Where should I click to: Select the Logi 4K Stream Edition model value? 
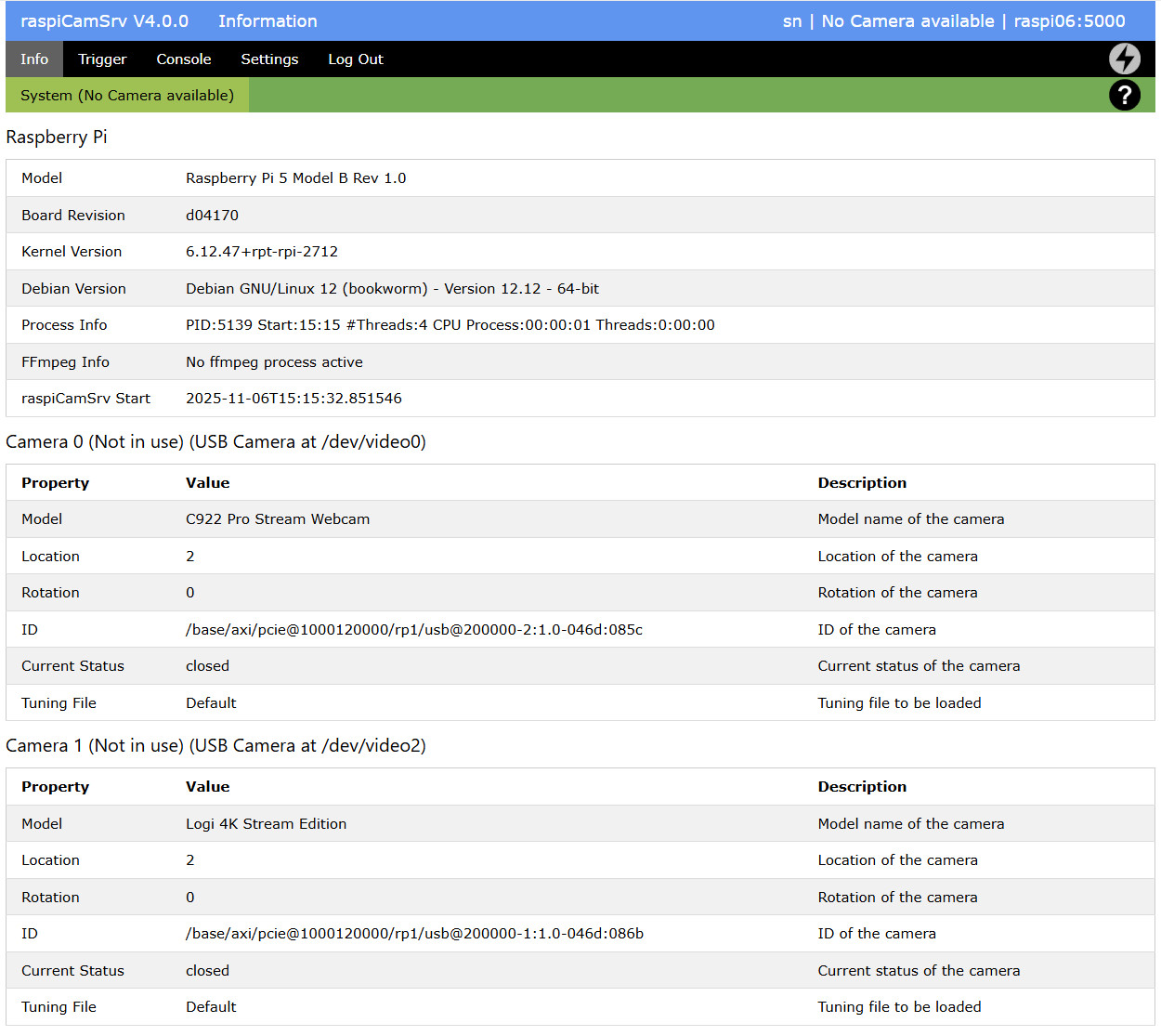tap(266, 823)
